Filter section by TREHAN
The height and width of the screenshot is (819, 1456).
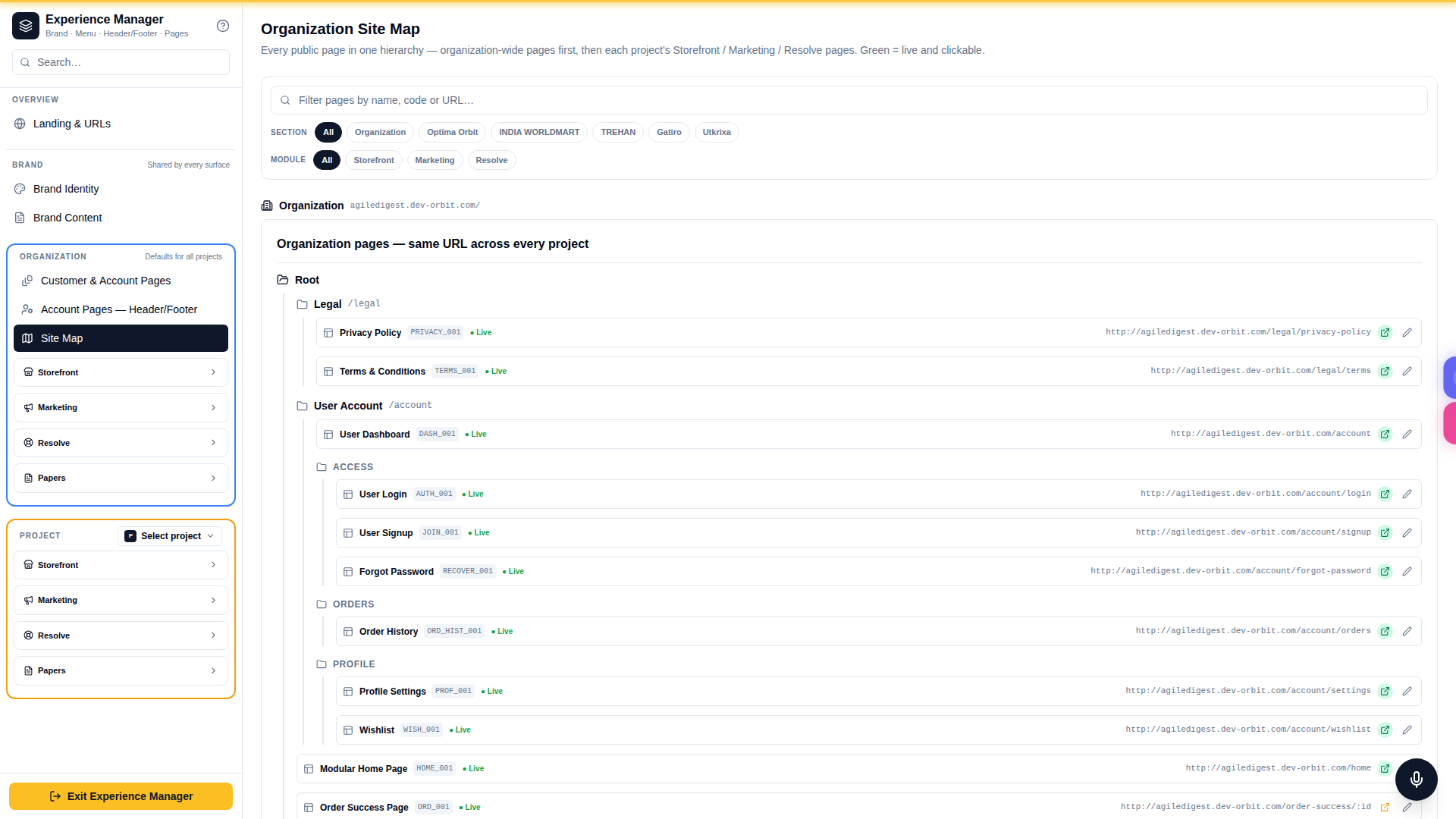618,132
